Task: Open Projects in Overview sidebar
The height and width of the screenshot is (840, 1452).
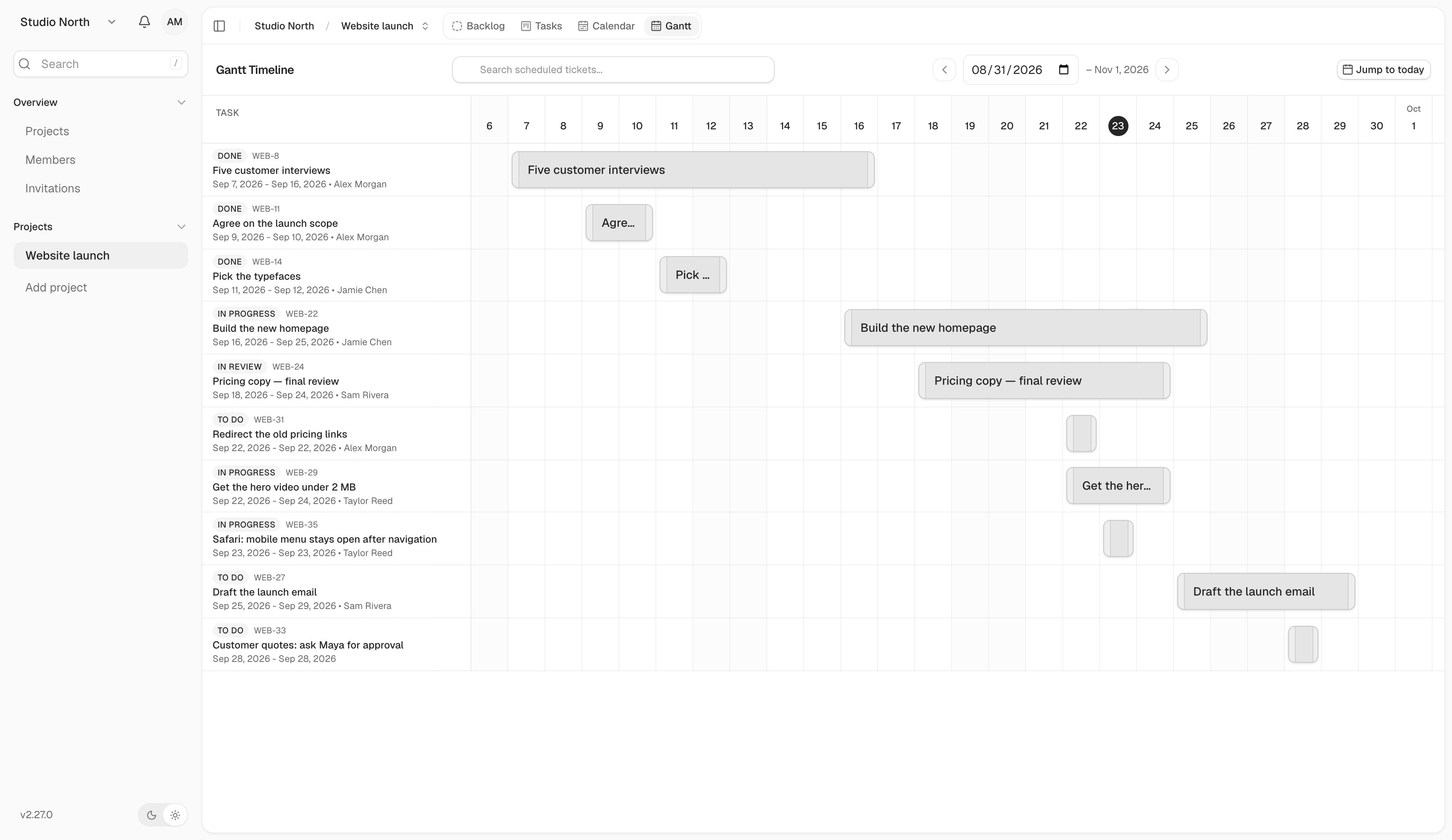Action: tap(47, 131)
